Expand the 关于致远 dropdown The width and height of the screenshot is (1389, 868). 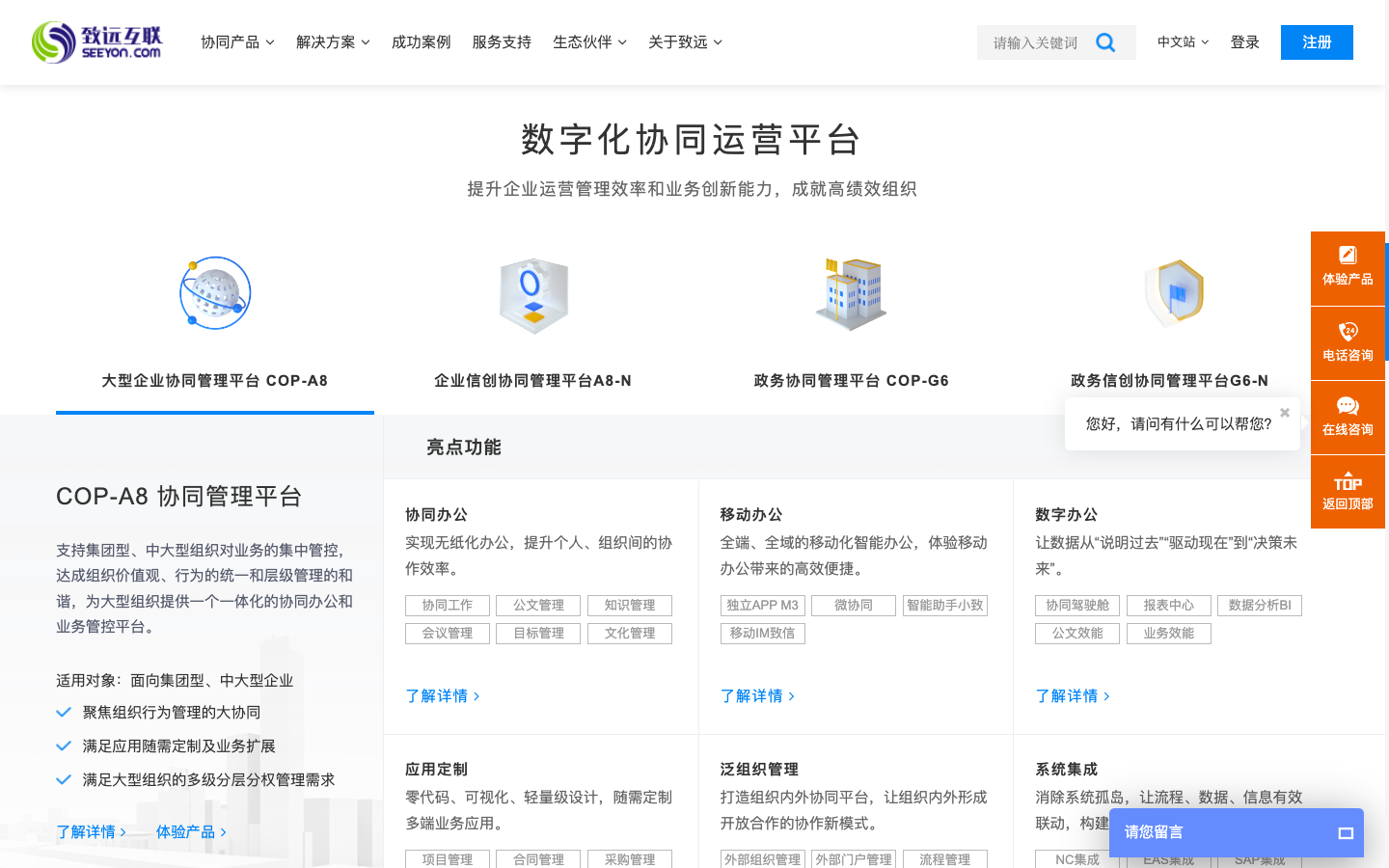tap(686, 42)
